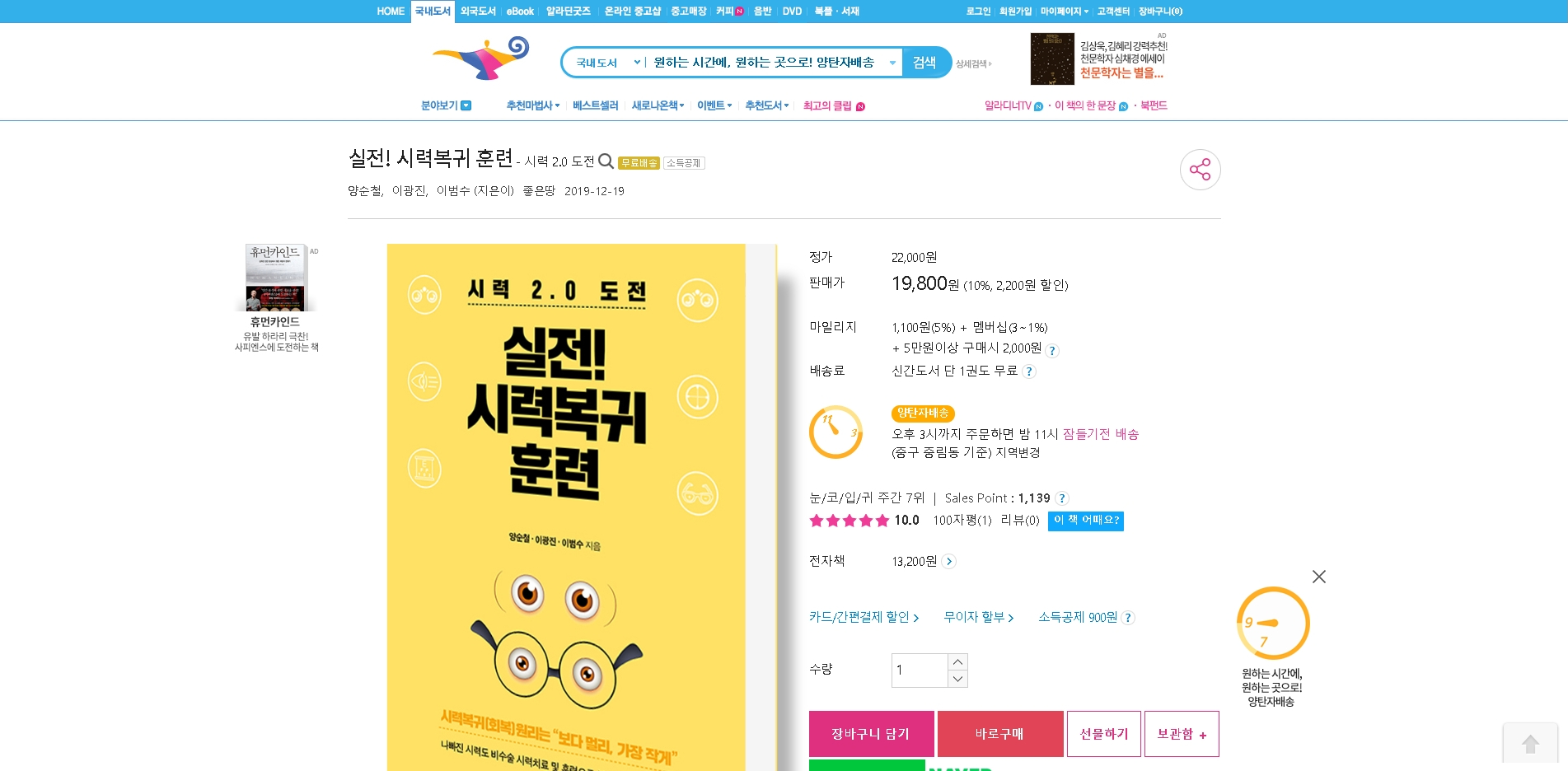Open the 베스트셀러 menu

[595, 105]
